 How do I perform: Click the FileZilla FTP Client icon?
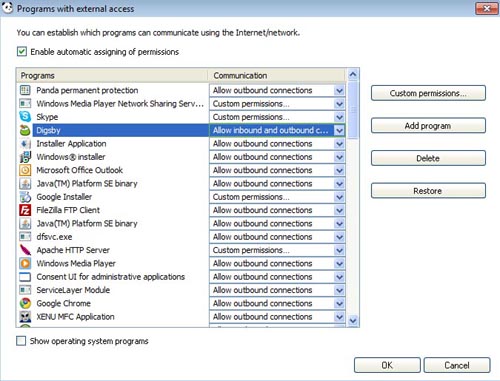click(x=25, y=210)
